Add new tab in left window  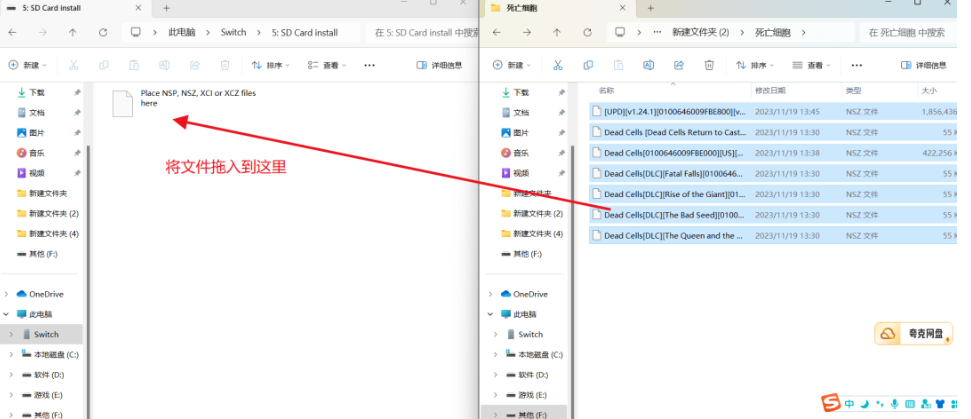click(x=166, y=8)
